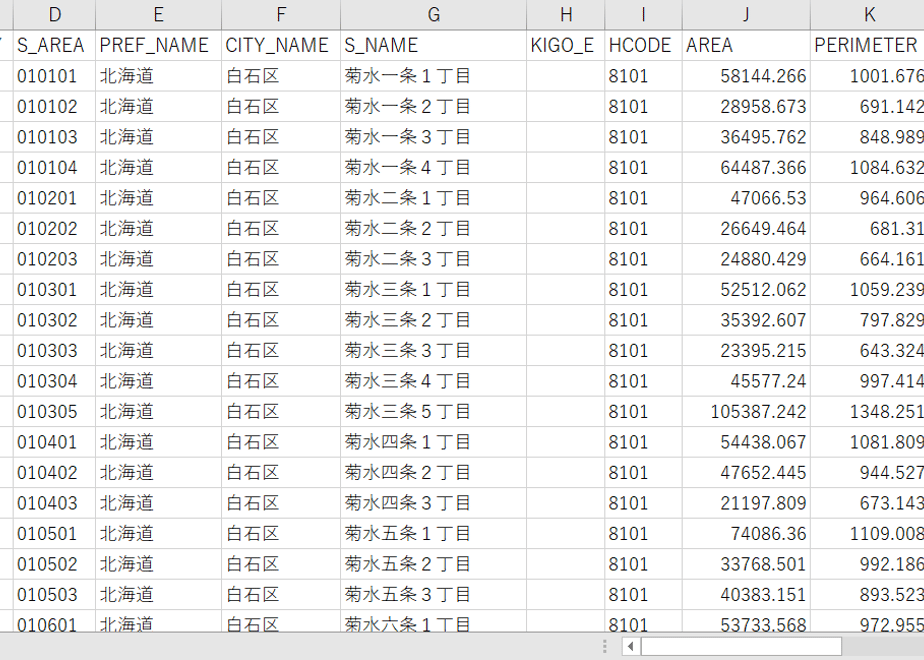Click S_AREA cell 010305
This screenshot has width=924, height=660.
pos(54,411)
